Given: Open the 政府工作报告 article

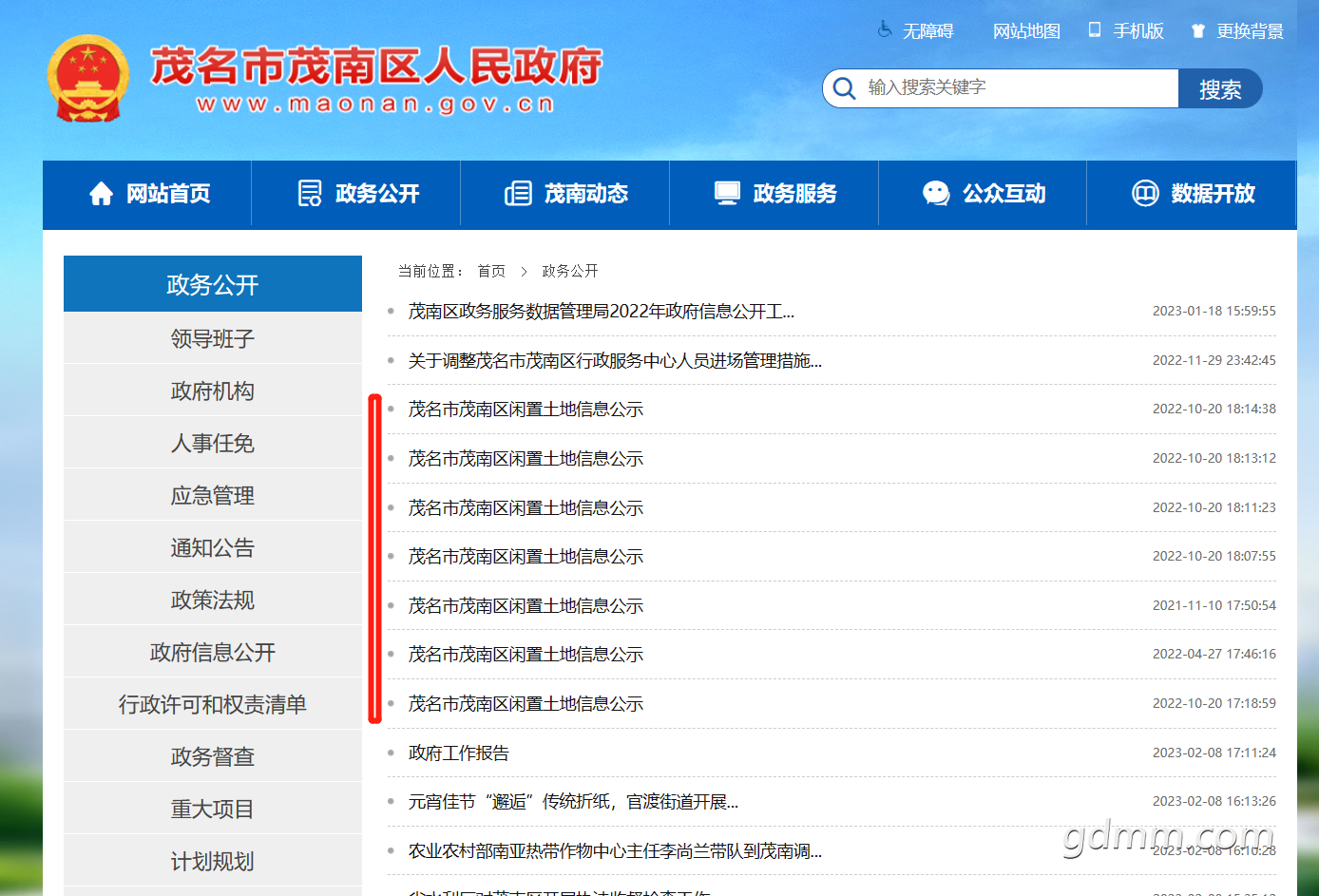Looking at the screenshot, I should pyautogui.click(x=459, y=753).
